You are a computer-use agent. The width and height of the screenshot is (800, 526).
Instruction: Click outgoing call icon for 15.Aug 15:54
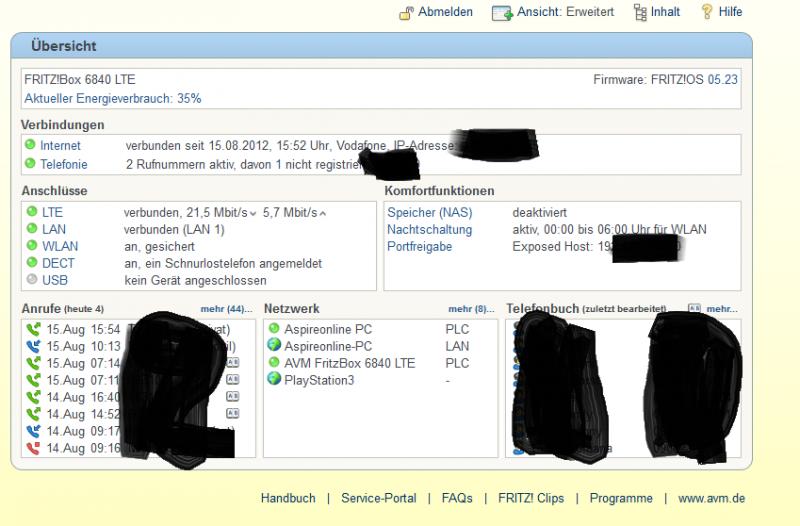click(x=34, y=330)
